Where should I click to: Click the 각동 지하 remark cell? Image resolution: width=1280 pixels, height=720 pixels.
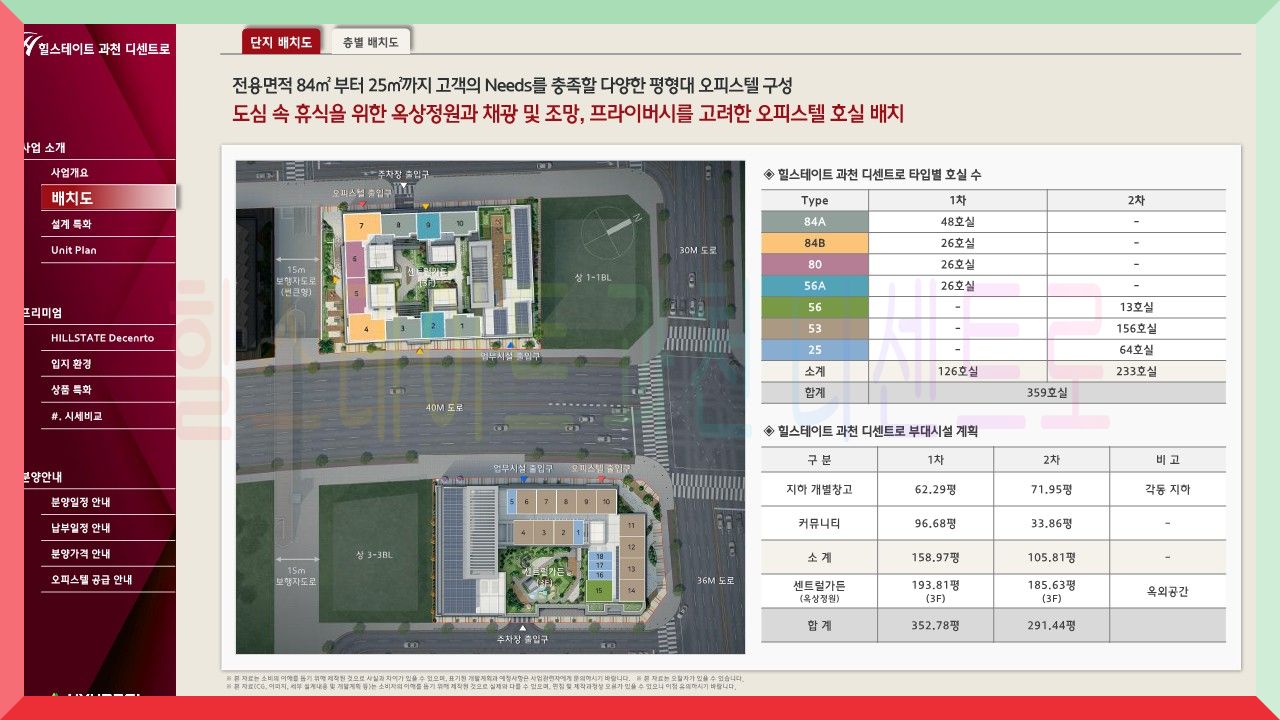pos(1167,490)
